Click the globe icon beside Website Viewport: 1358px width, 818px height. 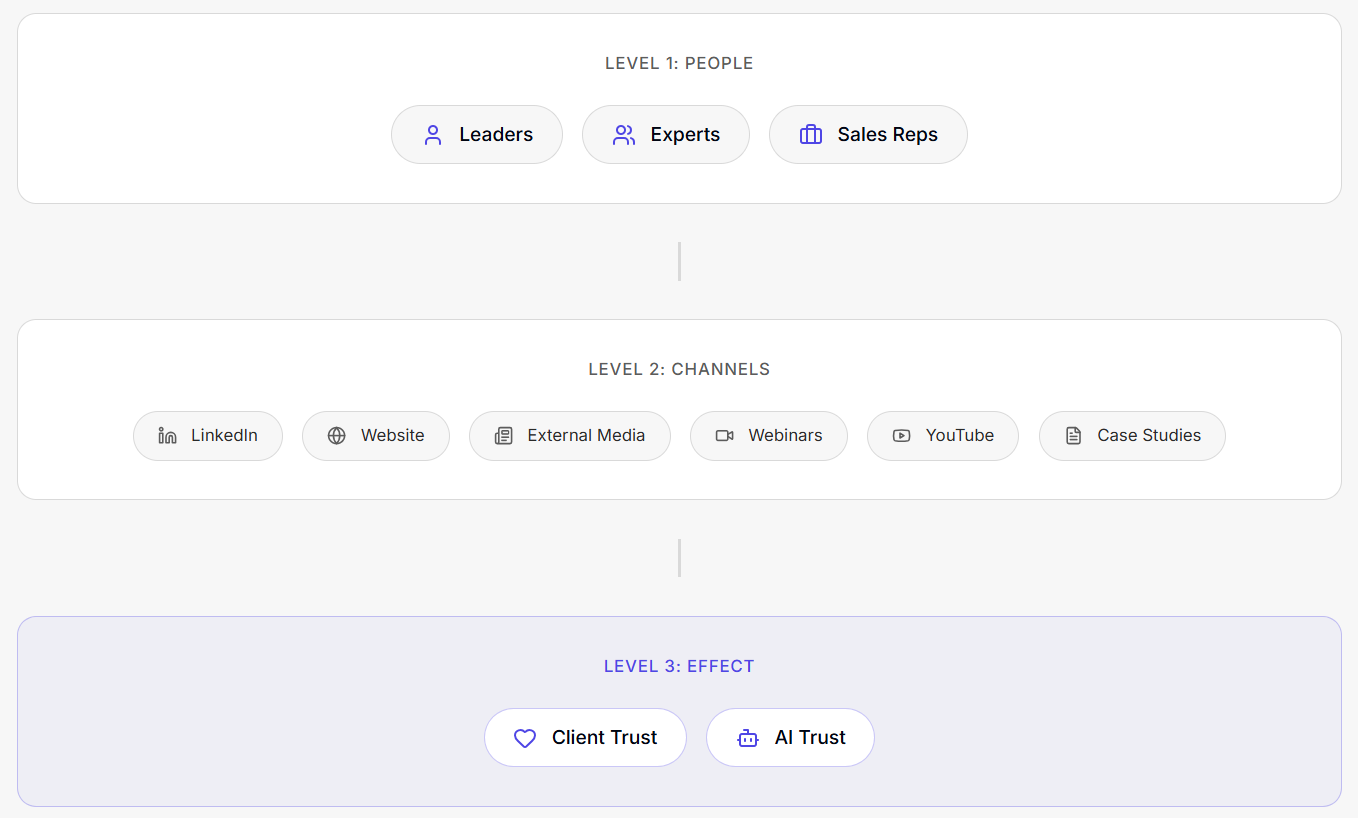pyautogui.click(x=337, y=436)
